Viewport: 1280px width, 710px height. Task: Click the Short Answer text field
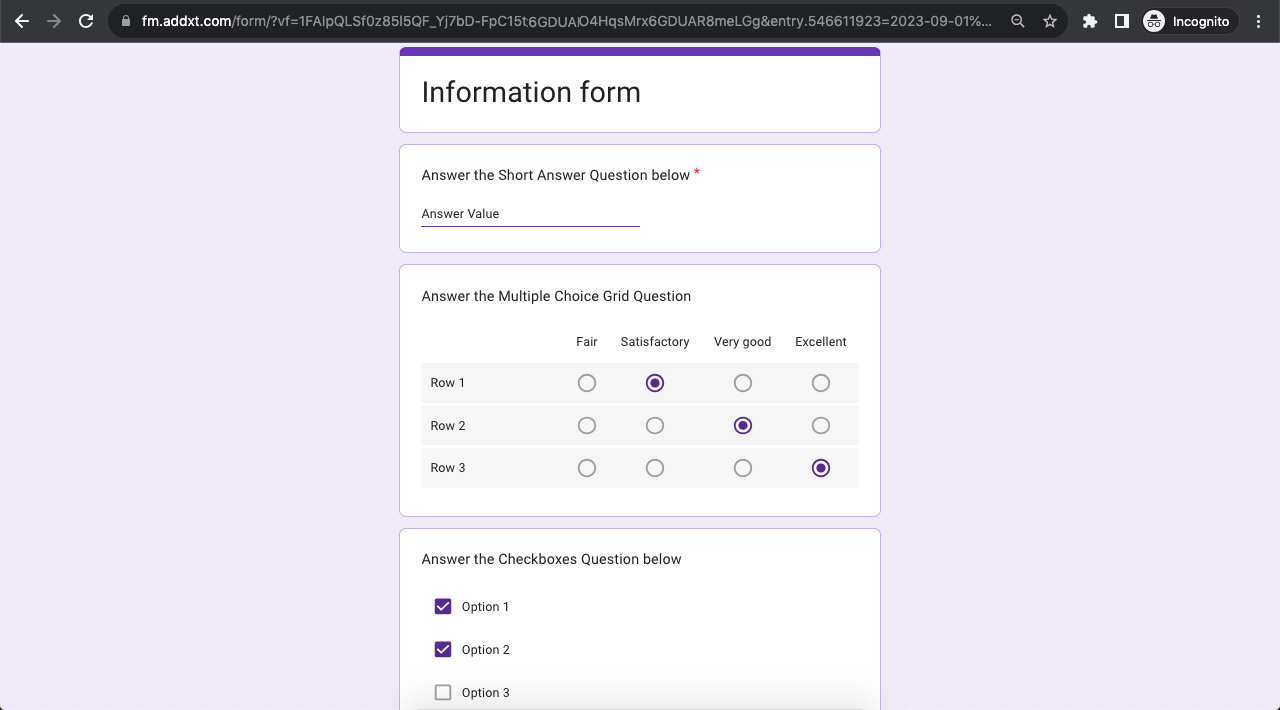pyautogui.click(x=530, y=214)
